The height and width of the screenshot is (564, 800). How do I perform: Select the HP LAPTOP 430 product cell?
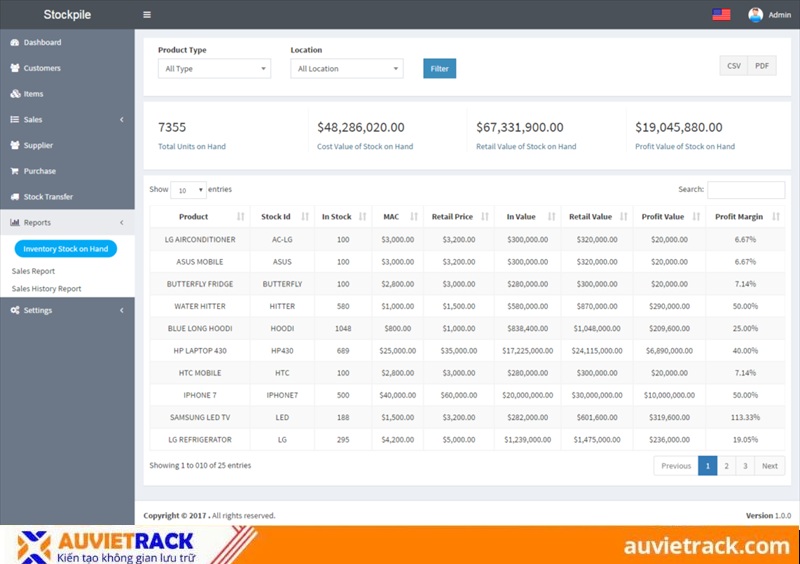(x=200, y=351)
